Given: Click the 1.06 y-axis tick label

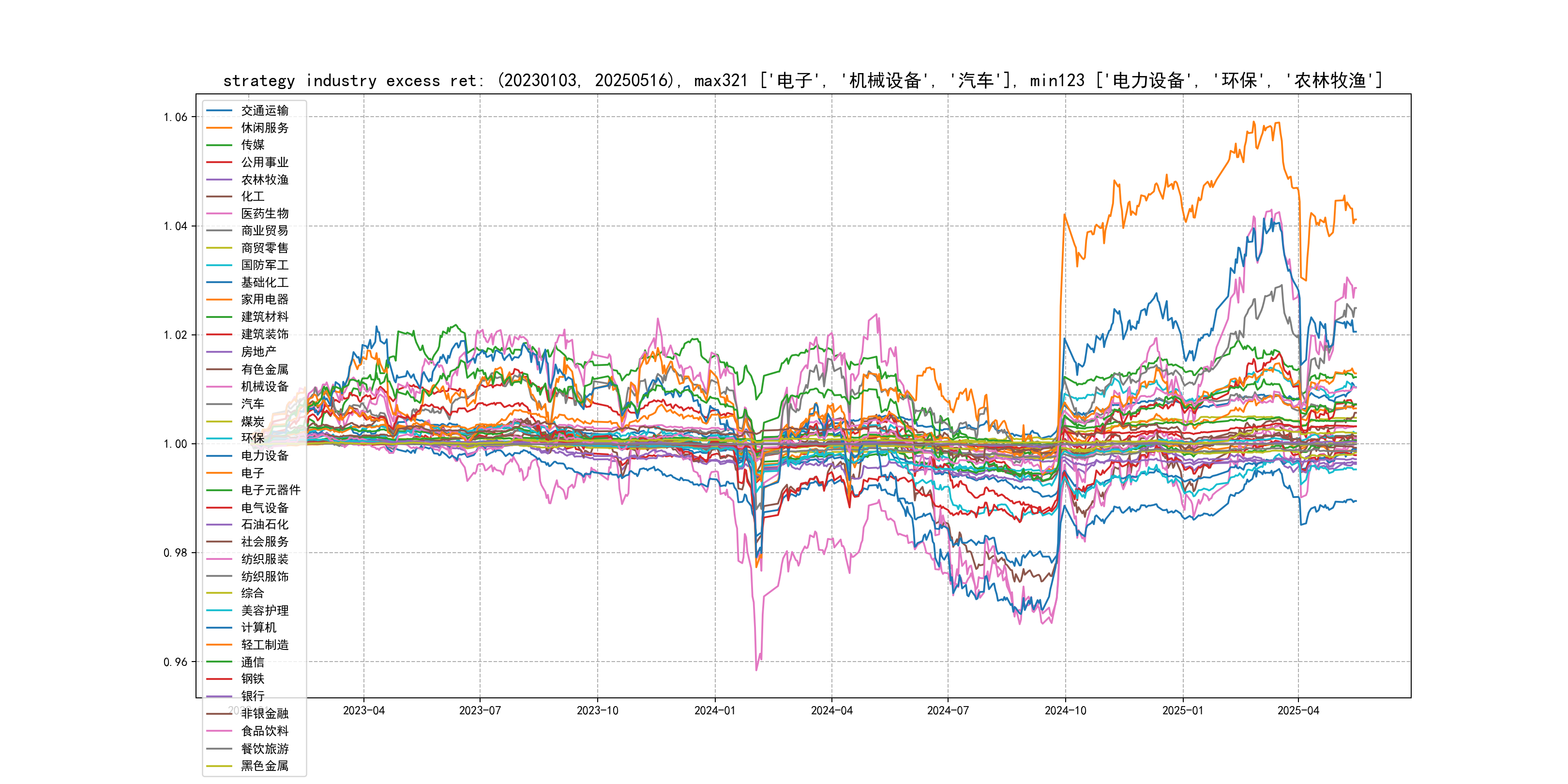Looking at the screenshot, I should coord(175,118).
